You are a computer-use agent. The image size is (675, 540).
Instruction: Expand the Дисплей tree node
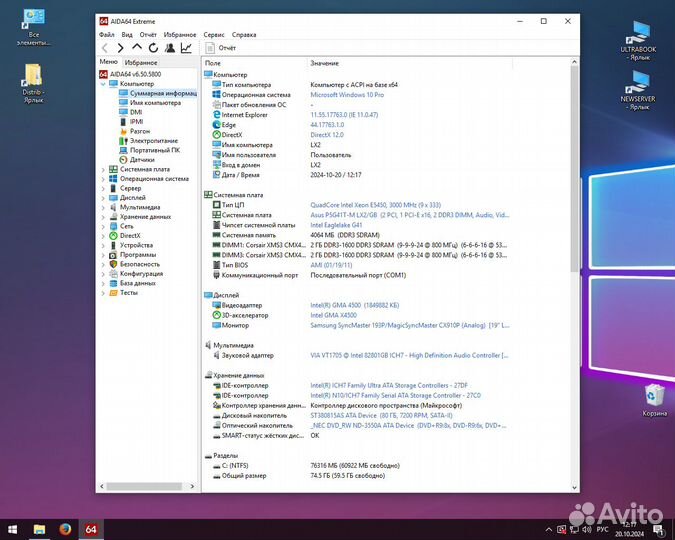tap(103, 198)
